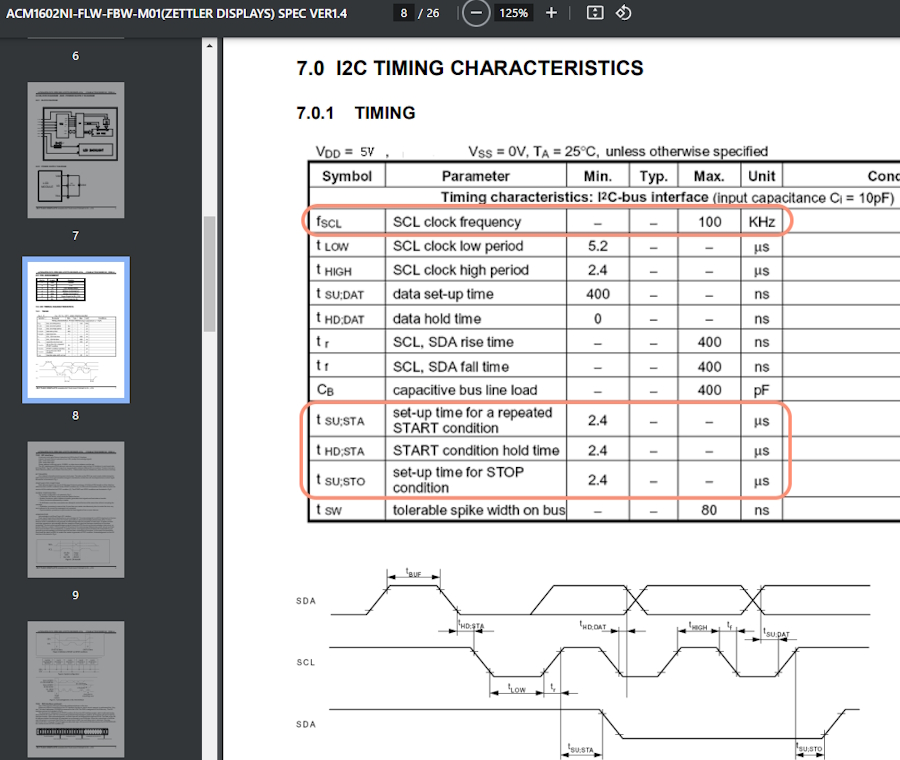The height and width of the screenshot is (760, 900).
Task: Click the "Symbol" column header
Action: 347,176
